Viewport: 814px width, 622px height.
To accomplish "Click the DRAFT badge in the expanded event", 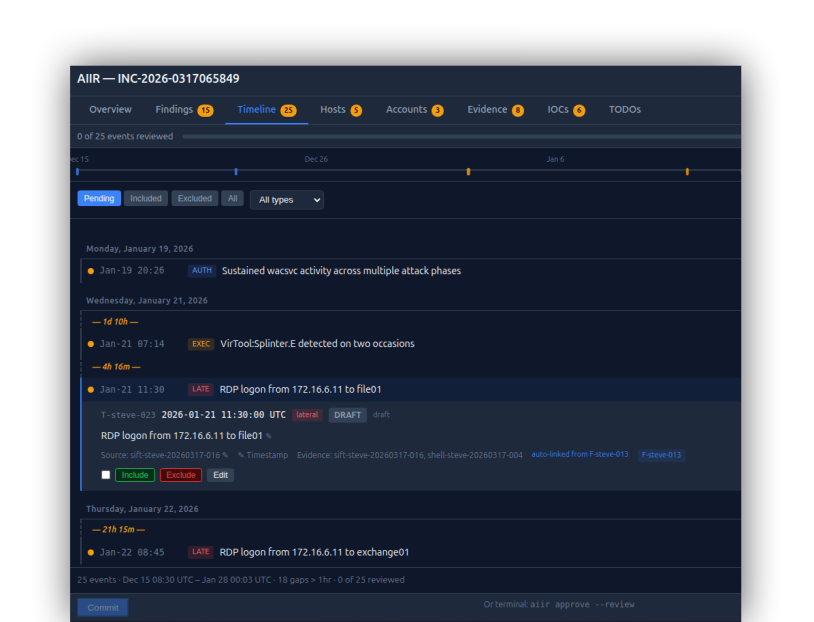I will (x=347, y=414).
